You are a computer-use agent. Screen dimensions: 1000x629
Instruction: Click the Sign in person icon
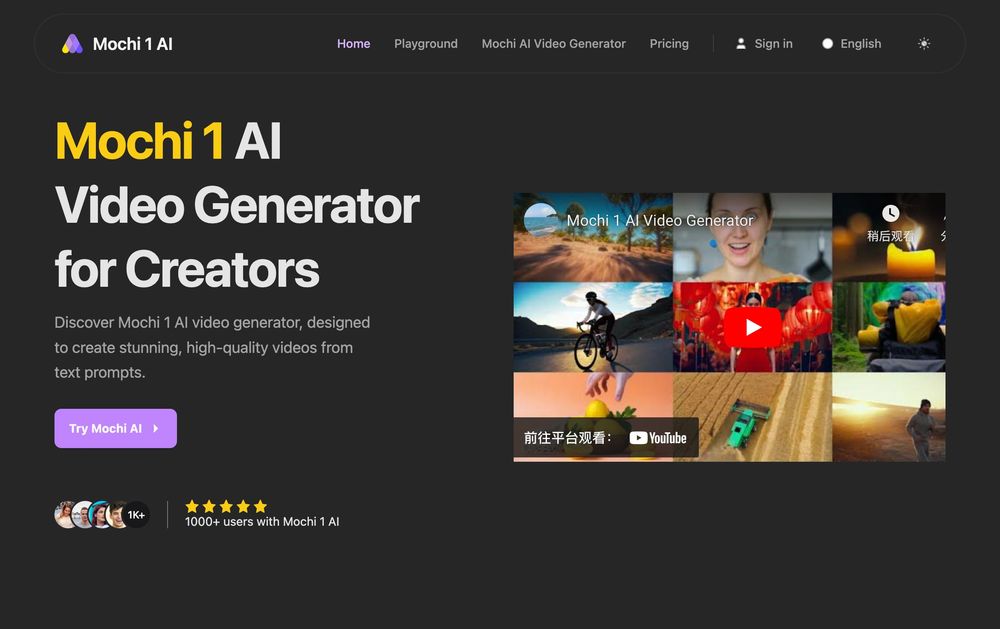740,44
